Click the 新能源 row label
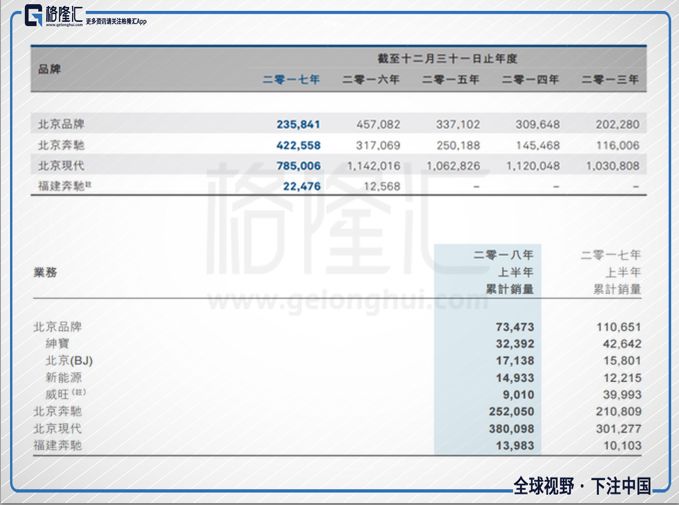Screen dimensions: 679x505 pyautogui.click(x=64, y=377)
